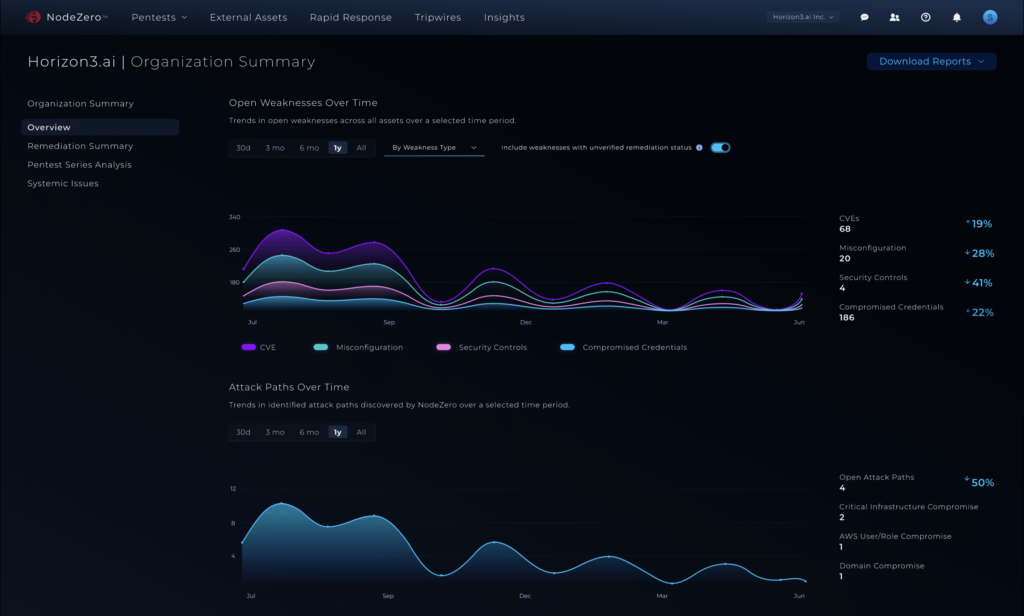Click the Domain Compromise stat

coord(882,570)
